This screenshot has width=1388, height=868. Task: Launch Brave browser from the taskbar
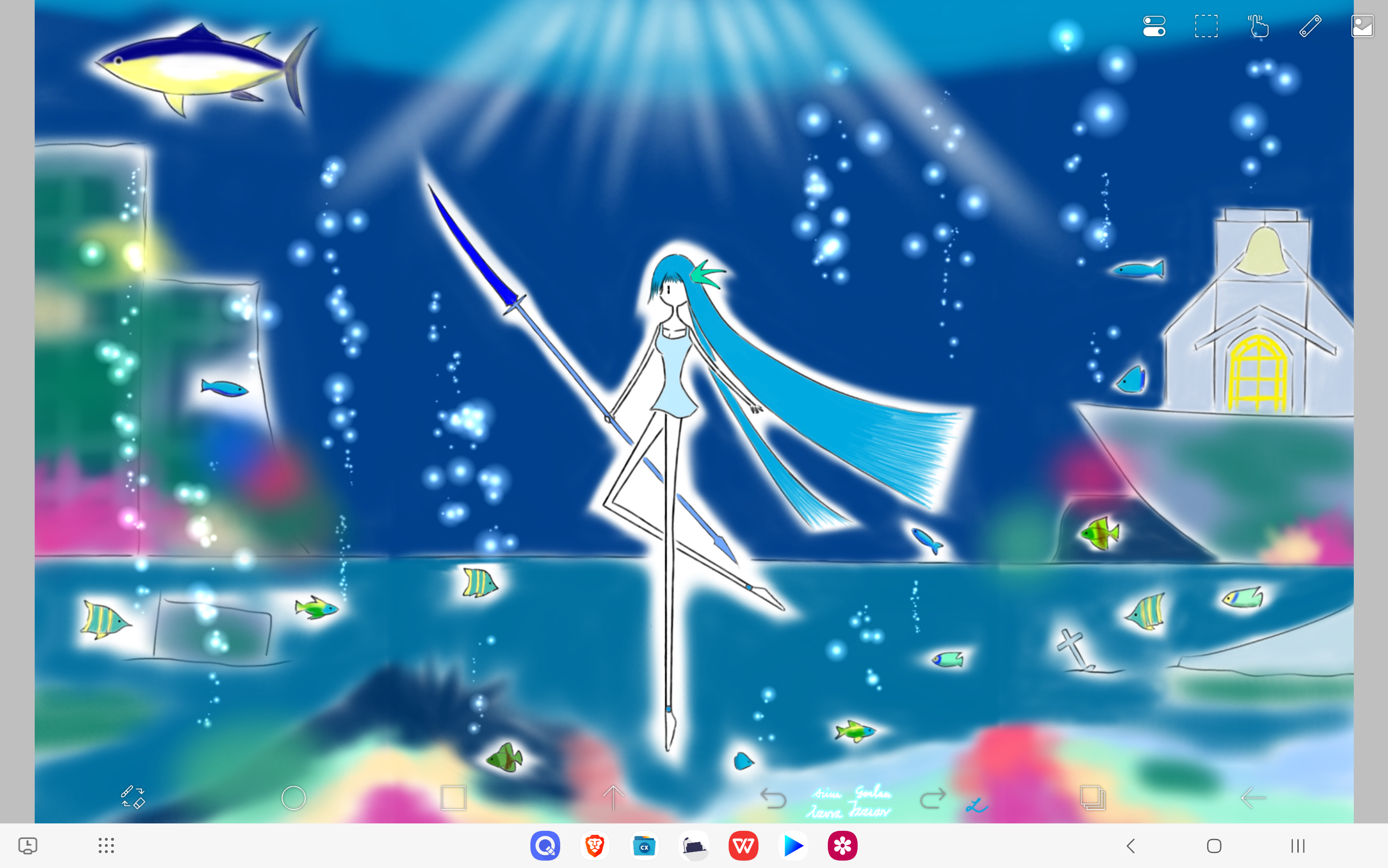594,846
